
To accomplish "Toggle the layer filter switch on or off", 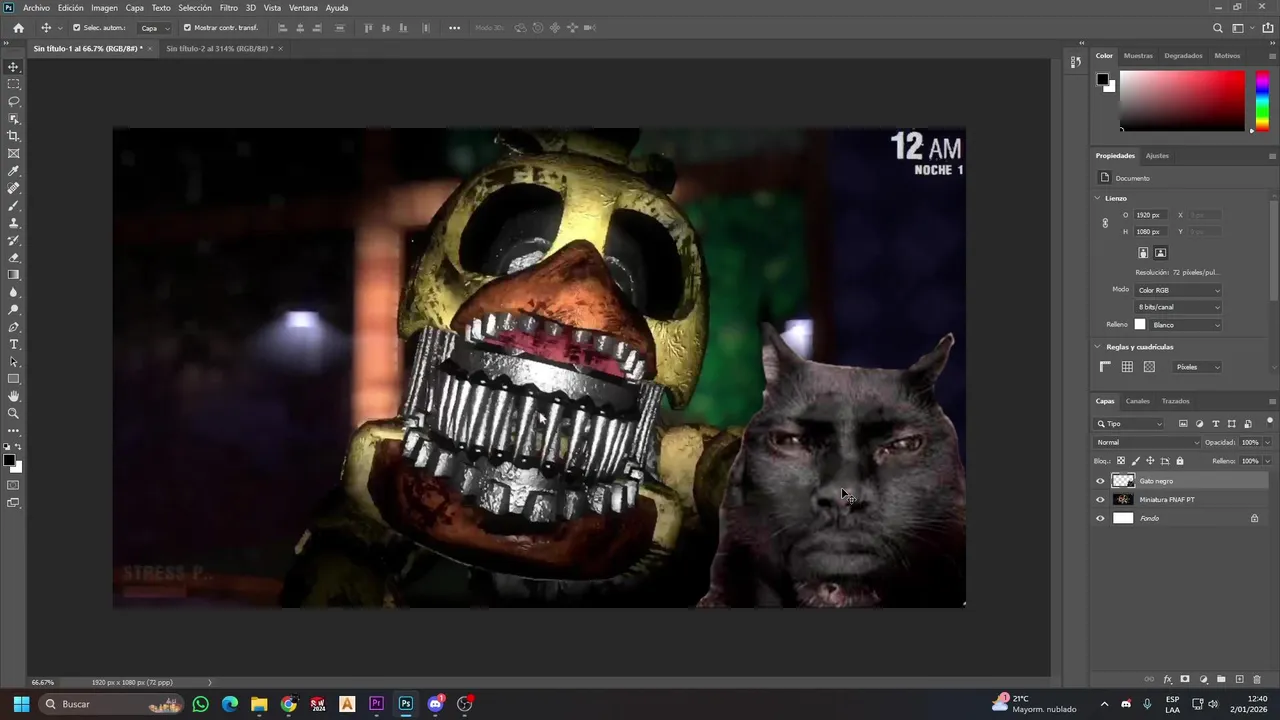I will 1269,422.
